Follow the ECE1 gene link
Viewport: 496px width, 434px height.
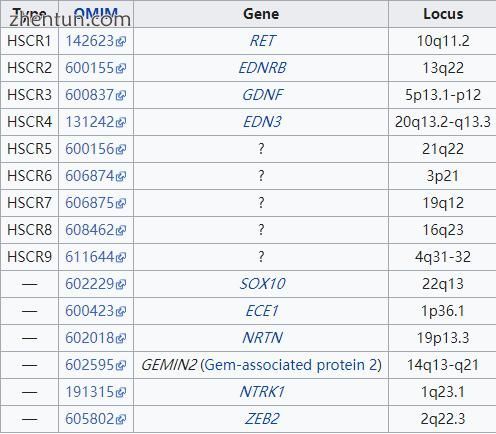(x=262, y=311)
